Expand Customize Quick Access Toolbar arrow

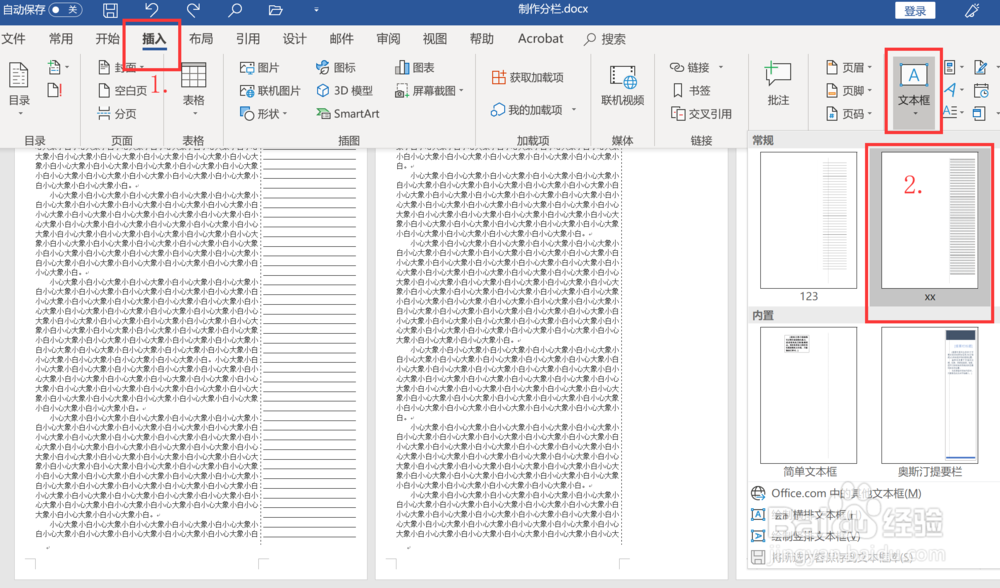[x=316, y=10]
